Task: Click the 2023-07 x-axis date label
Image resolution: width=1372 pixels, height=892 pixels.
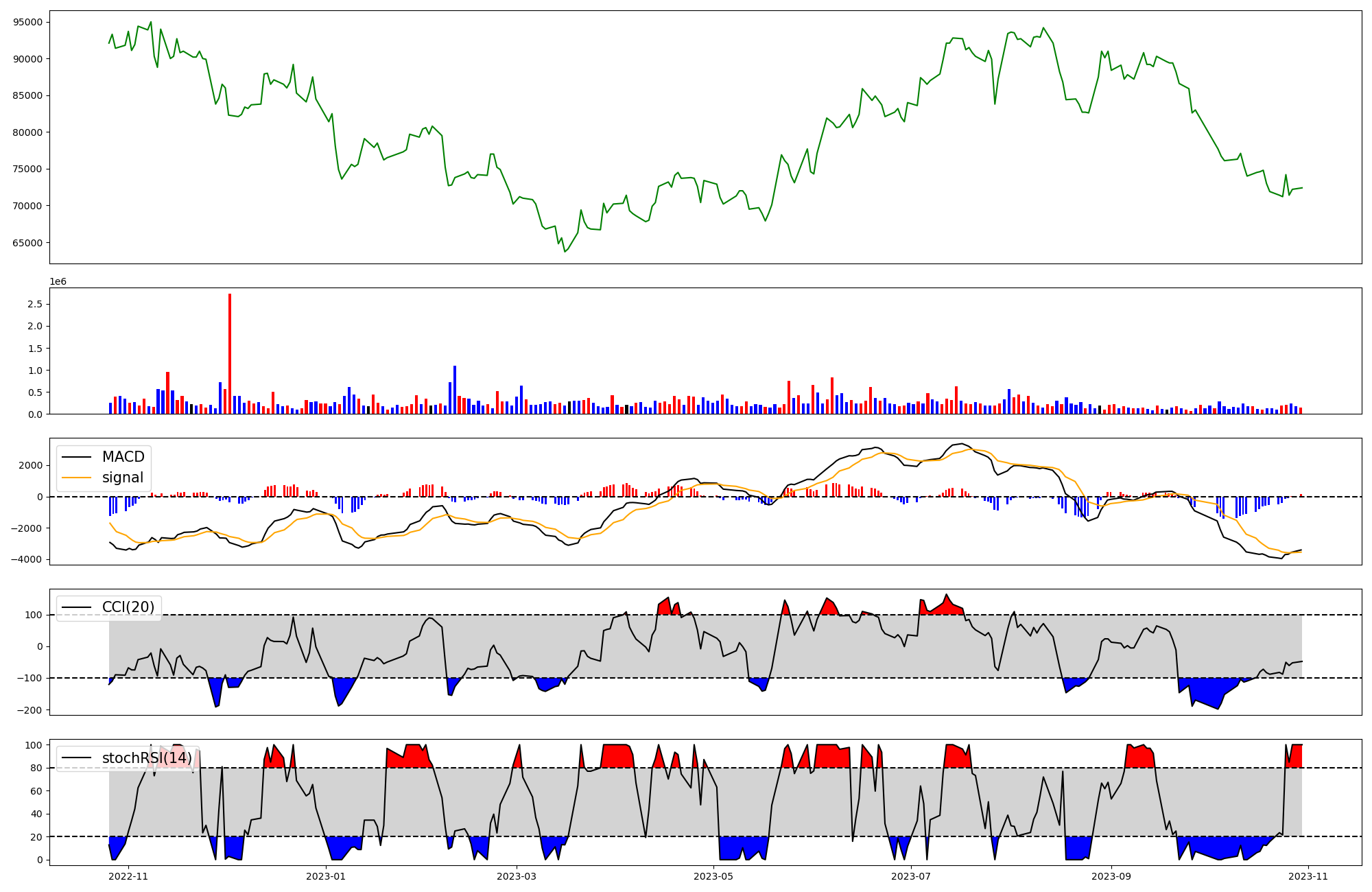Action: pos(910,876)
